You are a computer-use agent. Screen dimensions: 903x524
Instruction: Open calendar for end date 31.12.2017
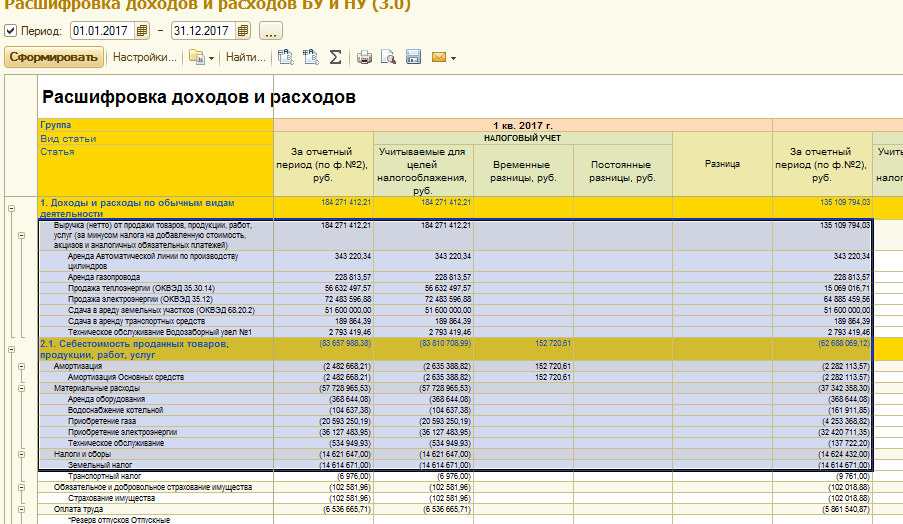click(243, 31)
